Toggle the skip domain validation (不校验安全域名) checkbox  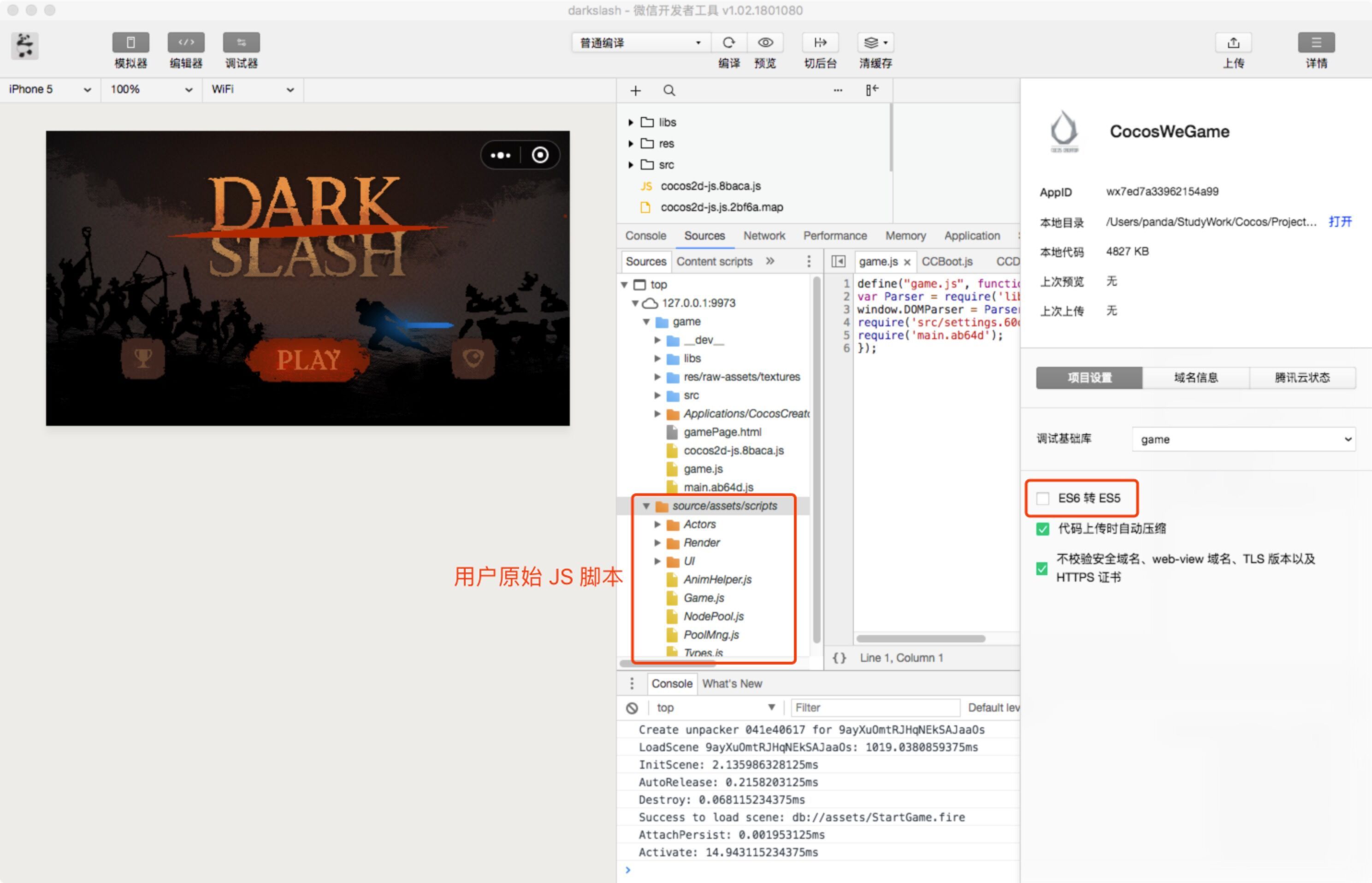click(x=1042, y=568)
